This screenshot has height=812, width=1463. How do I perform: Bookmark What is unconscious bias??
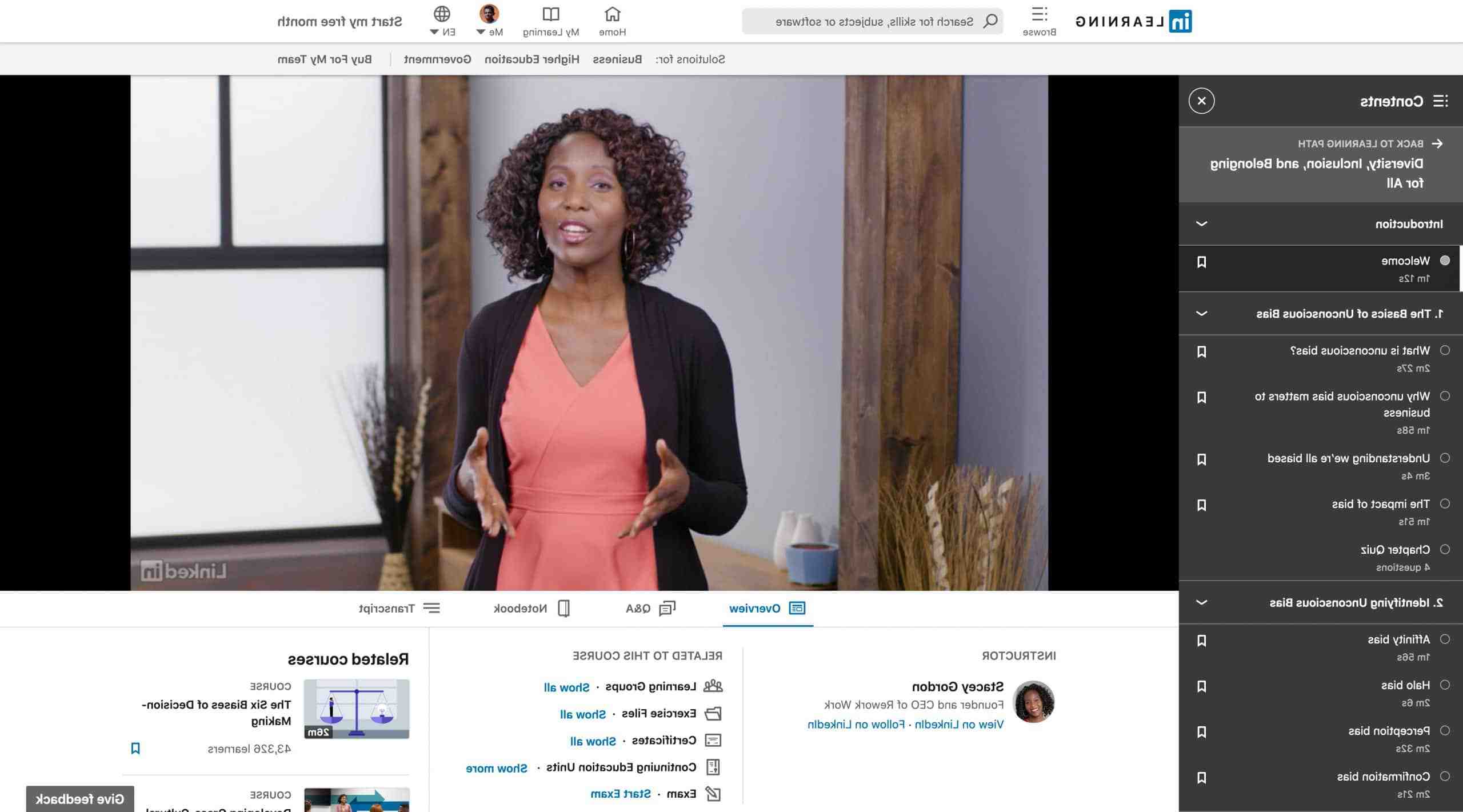(1201, 351)
